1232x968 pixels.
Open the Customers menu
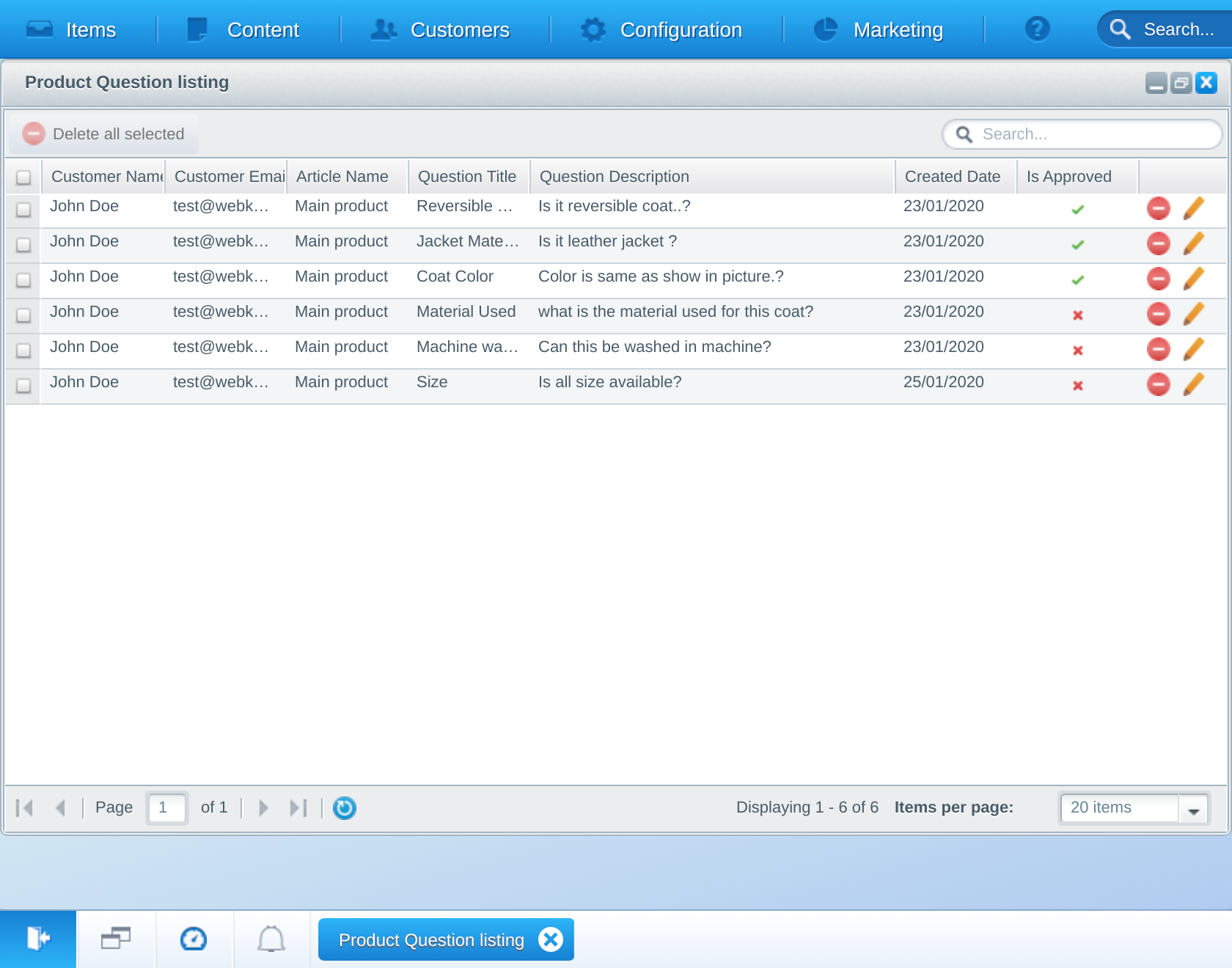pos(440,29)
